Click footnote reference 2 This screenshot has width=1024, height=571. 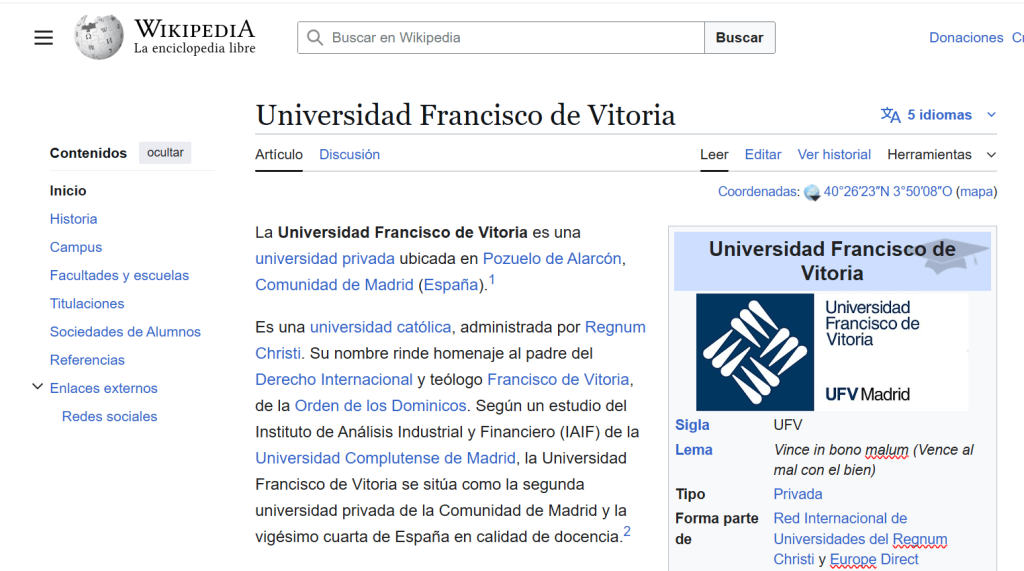pos(627,531)
